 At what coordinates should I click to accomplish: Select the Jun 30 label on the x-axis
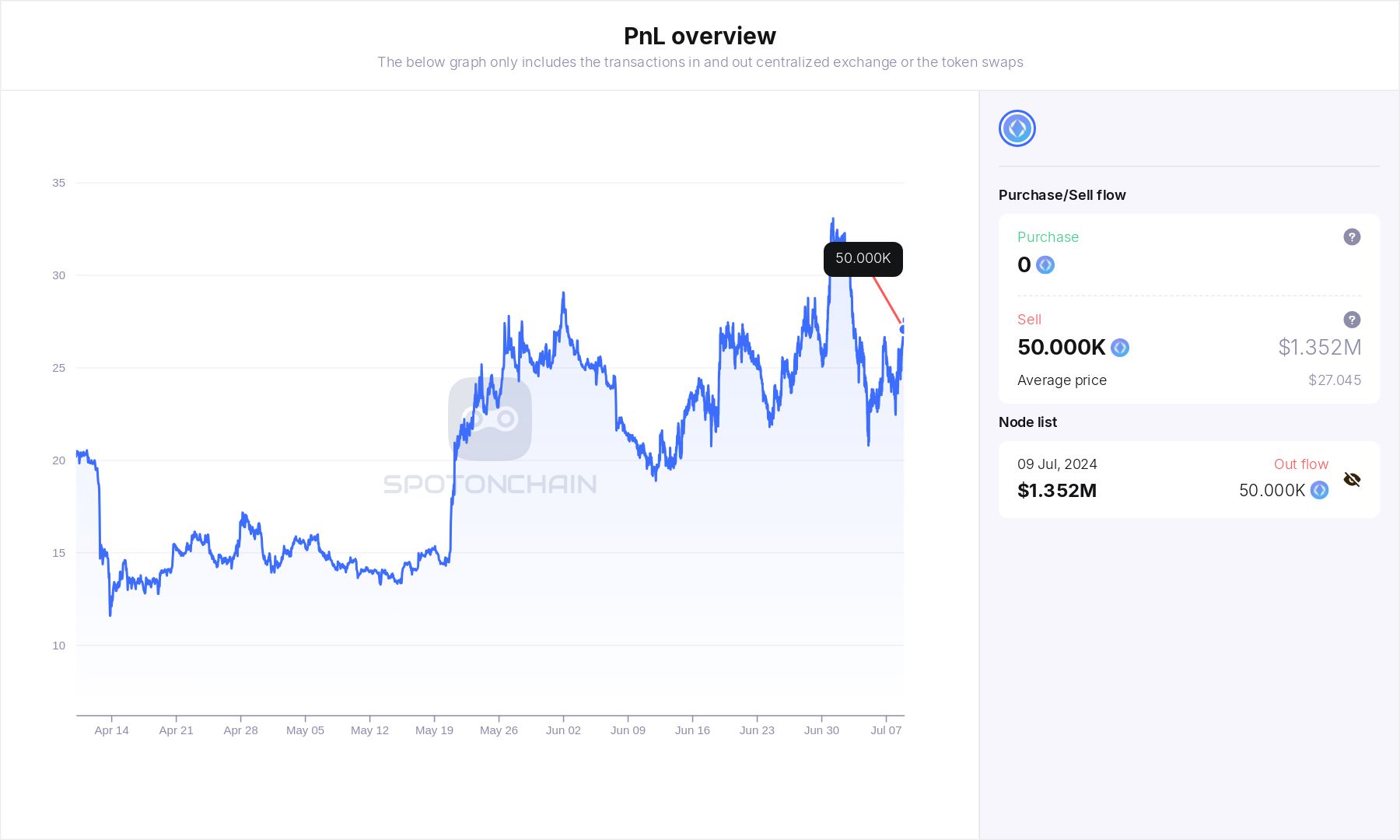click(x=822, y=730)
